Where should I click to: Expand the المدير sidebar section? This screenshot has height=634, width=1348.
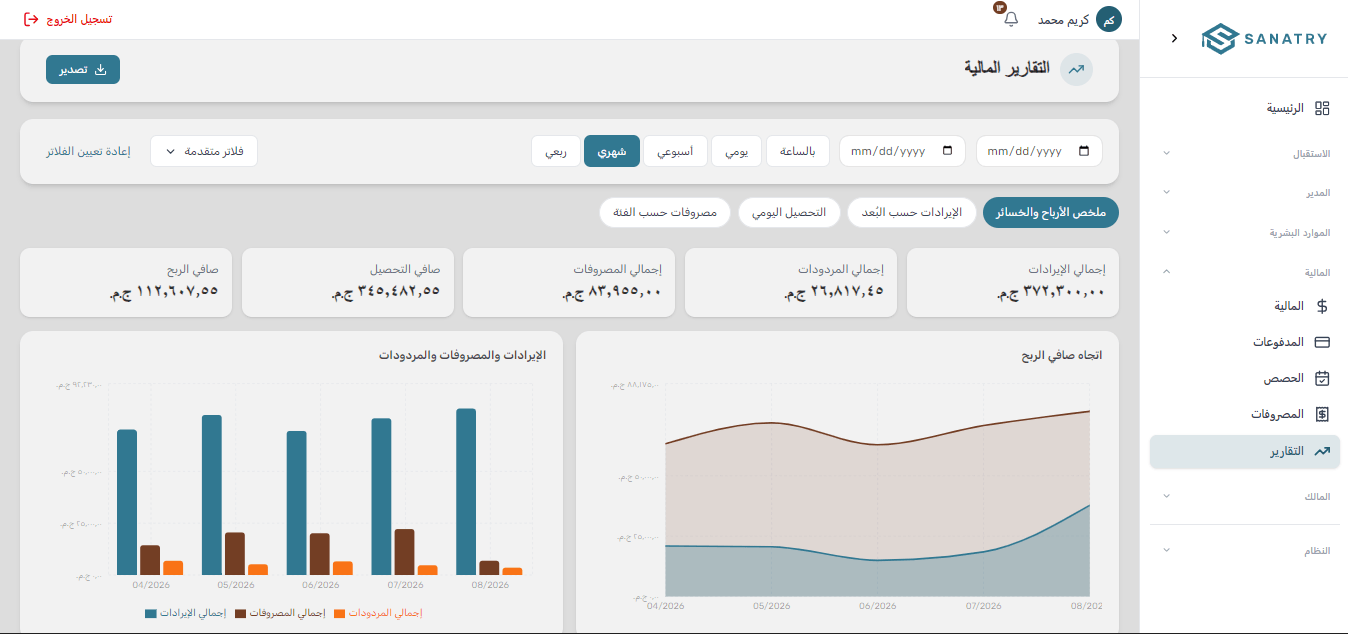(x=1244, y=192)
